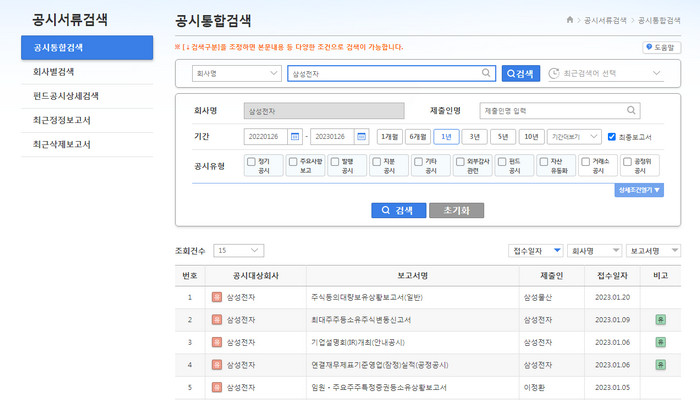700x400 pixels.
Task: Click the start date field 20220126
Action: 266,137
